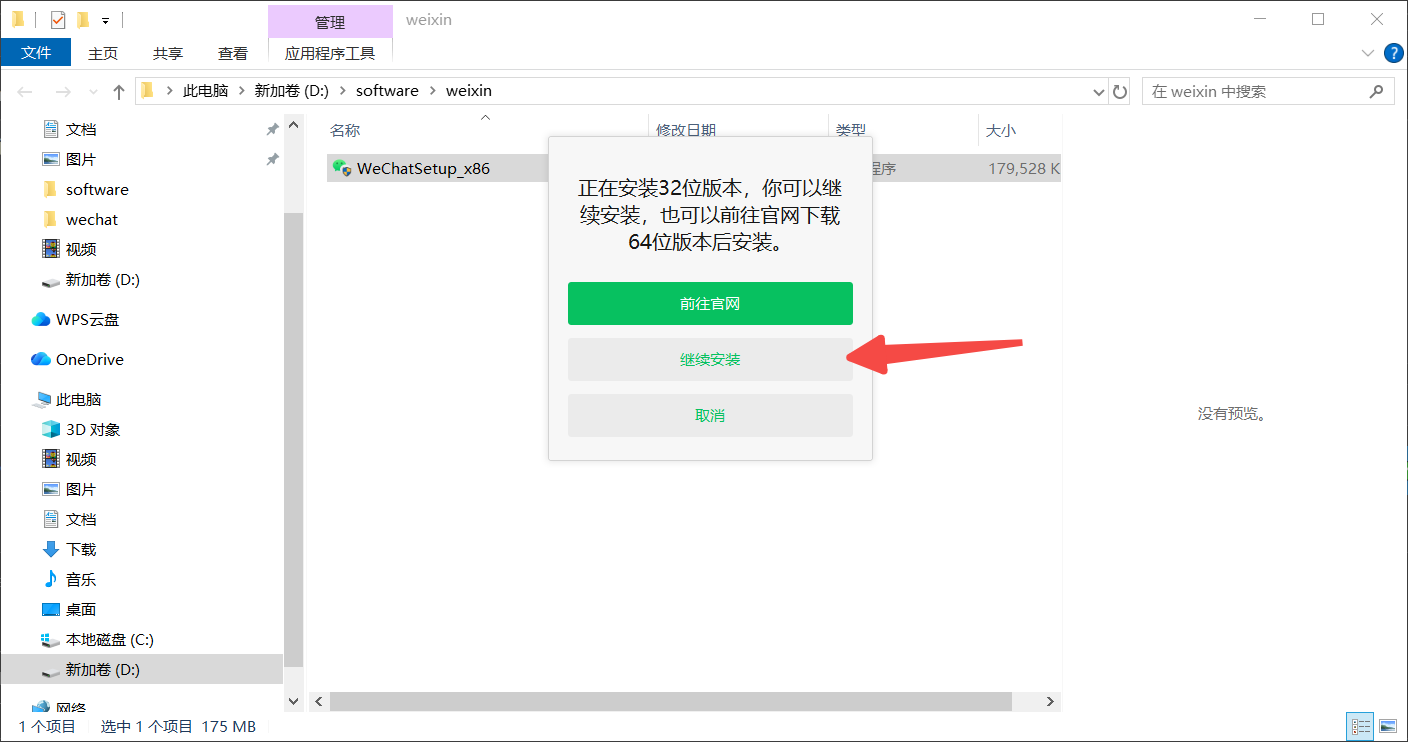Go forward with the right arrow

click(x=63, y=92)
